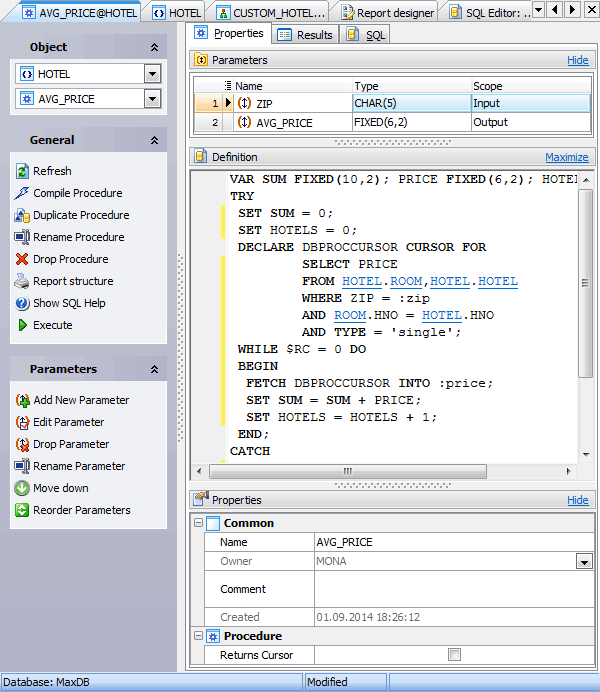Run the procedure with Execute icon
The height and width of the screenshot is (692, 600).
tap(23, 325)
